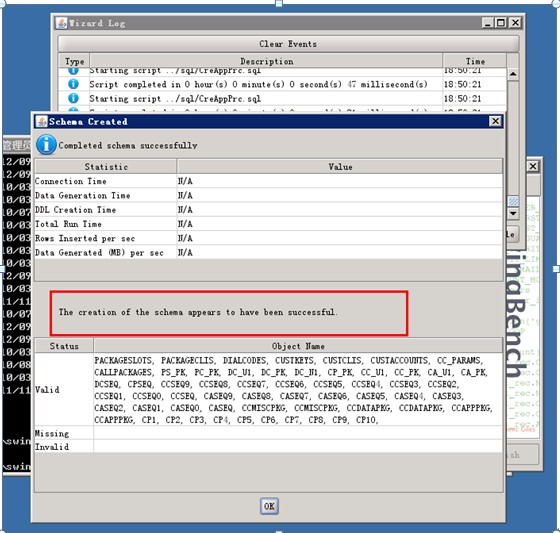This screenshot has width=560, height=533.
Task: Click the Valid status cell
Action: tap(64, 389)
